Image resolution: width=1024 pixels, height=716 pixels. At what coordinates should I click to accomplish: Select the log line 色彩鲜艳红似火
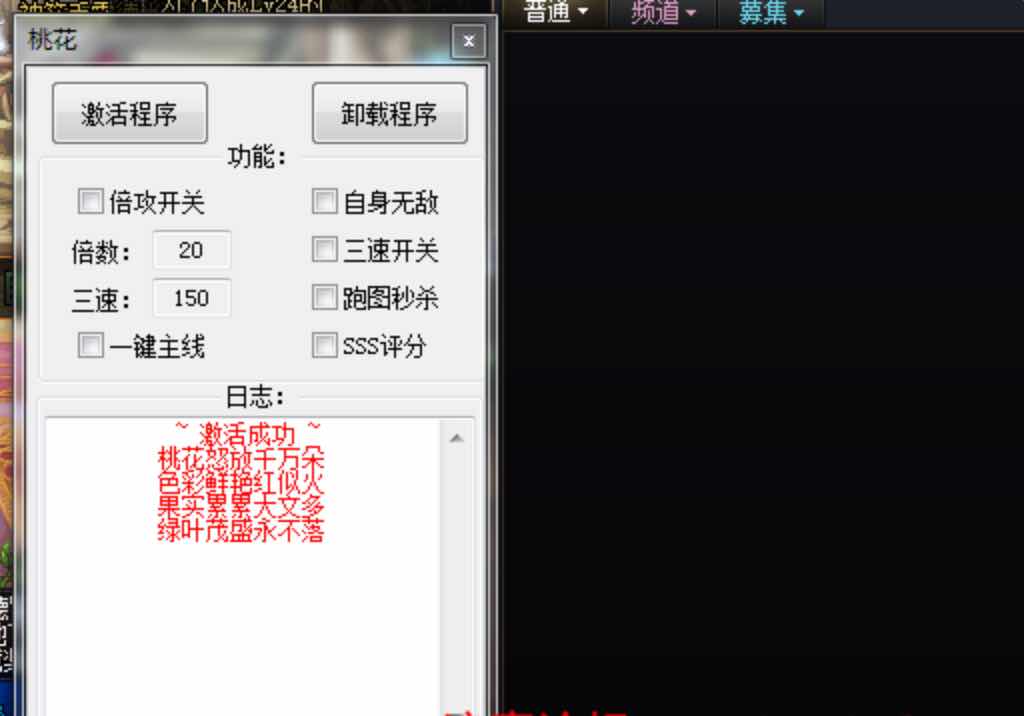tap(241, 482)
